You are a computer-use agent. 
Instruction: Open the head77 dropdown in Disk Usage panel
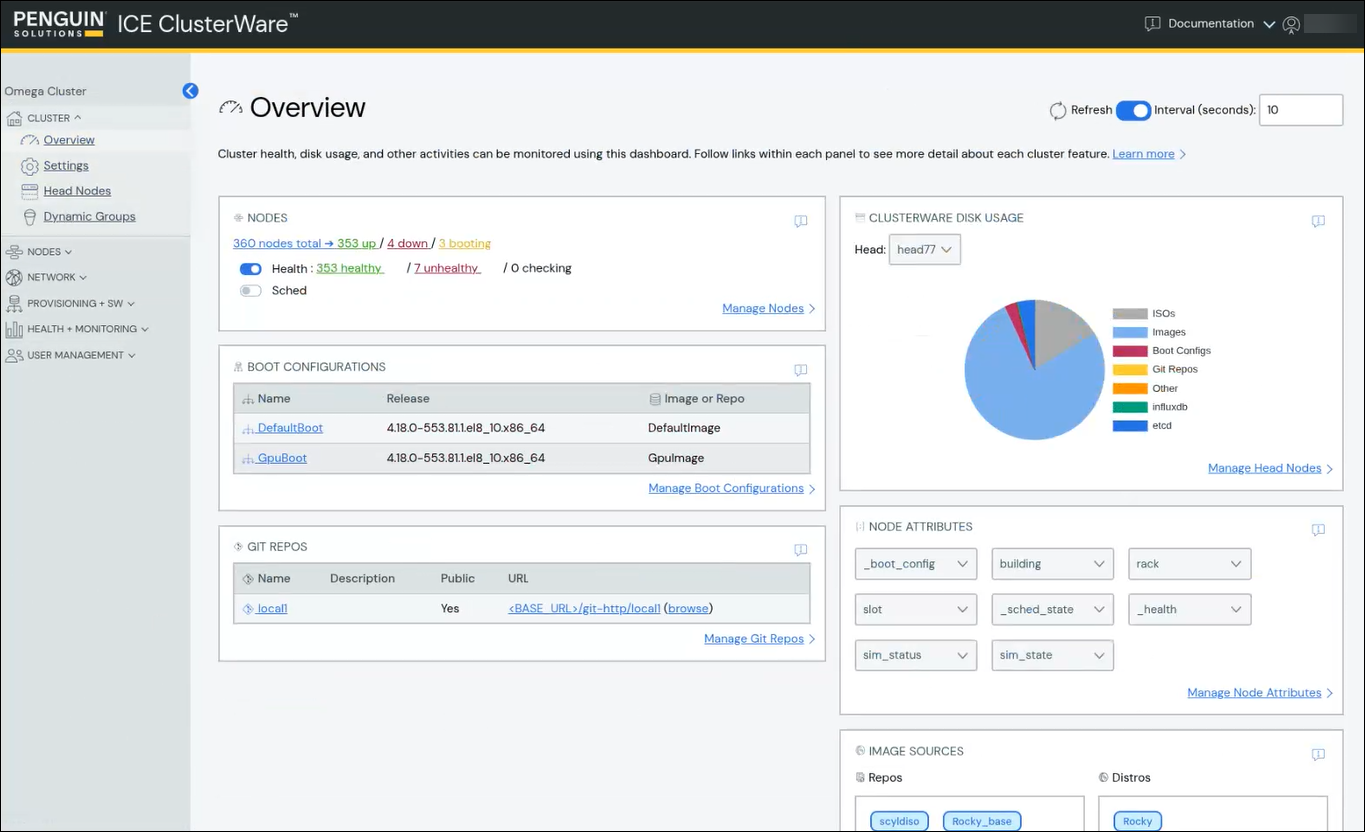(x=923, y=249)
